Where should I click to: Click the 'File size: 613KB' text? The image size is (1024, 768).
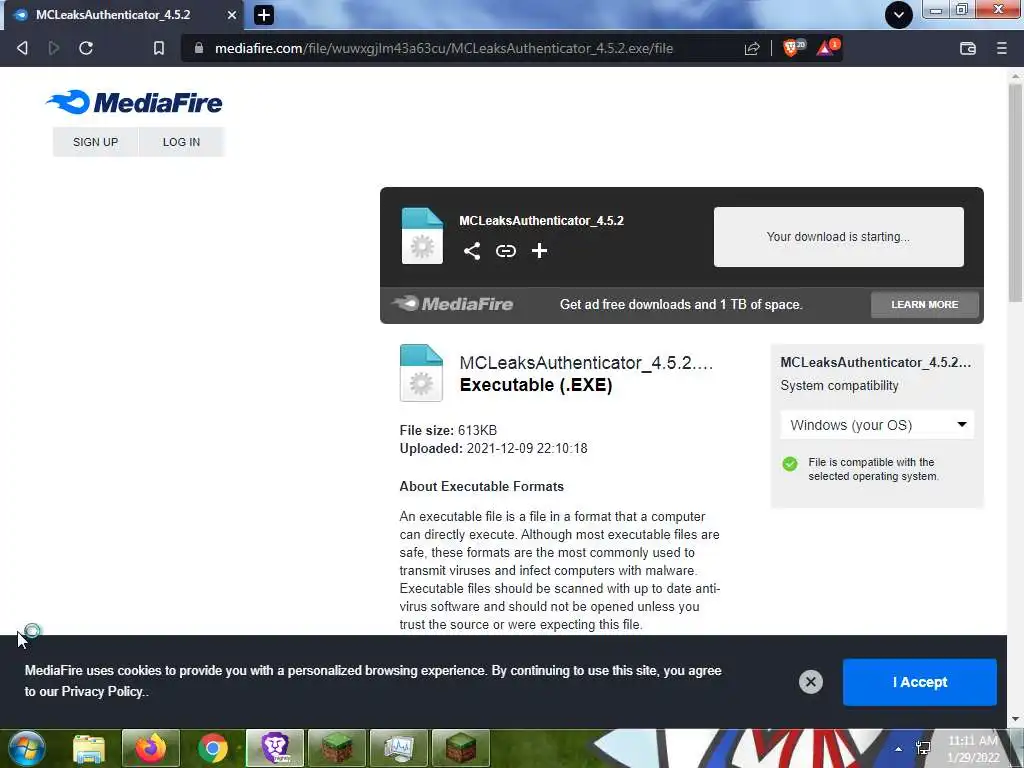coord(448,430)
